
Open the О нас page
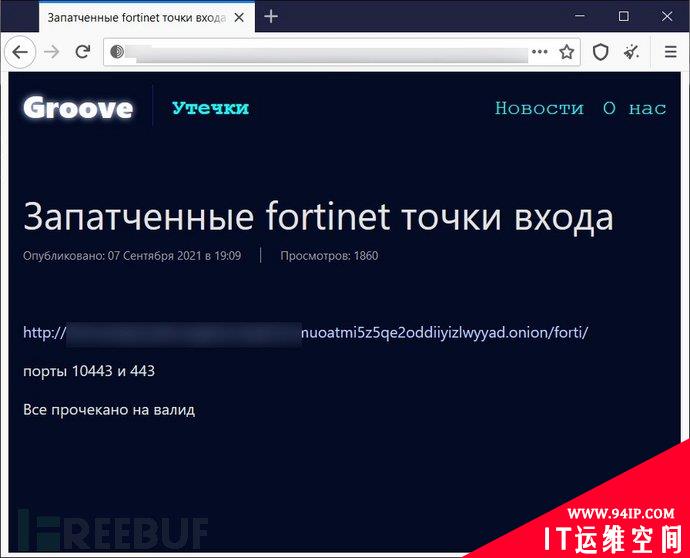(634, 108)
